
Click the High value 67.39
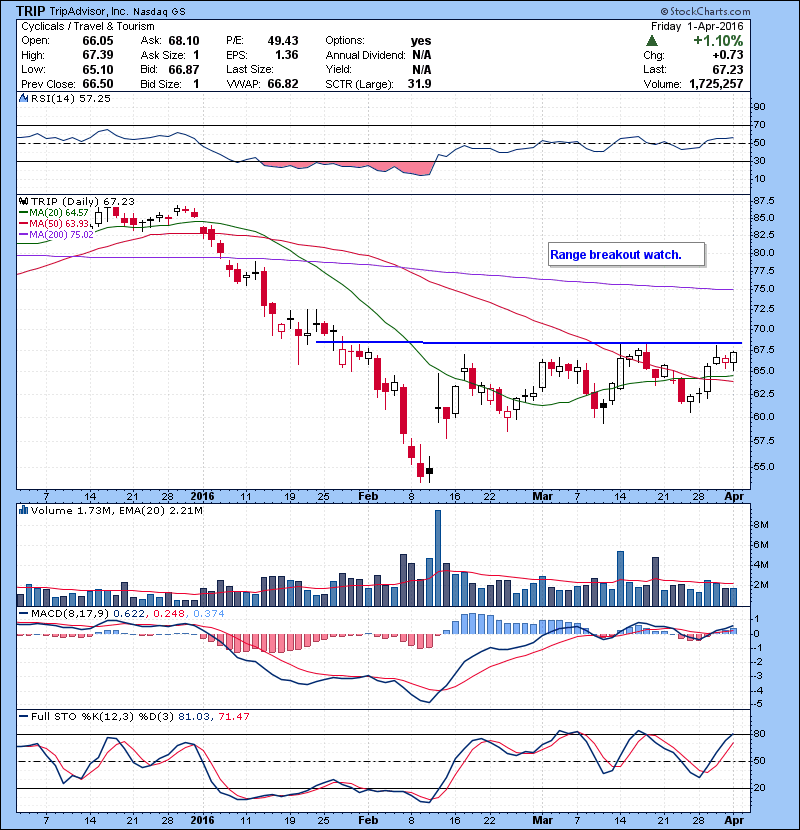[98, 55]
